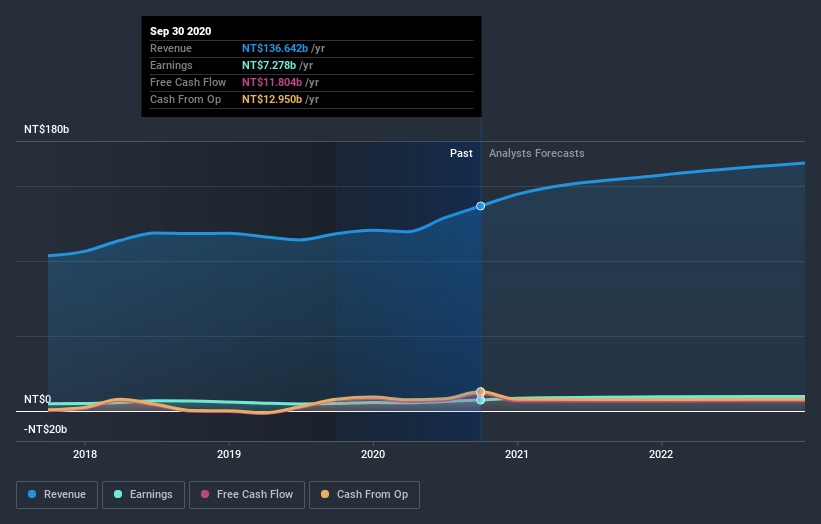
Task: Click the NT$12.950b cash from op value
Action: click(x=272, y=99)
